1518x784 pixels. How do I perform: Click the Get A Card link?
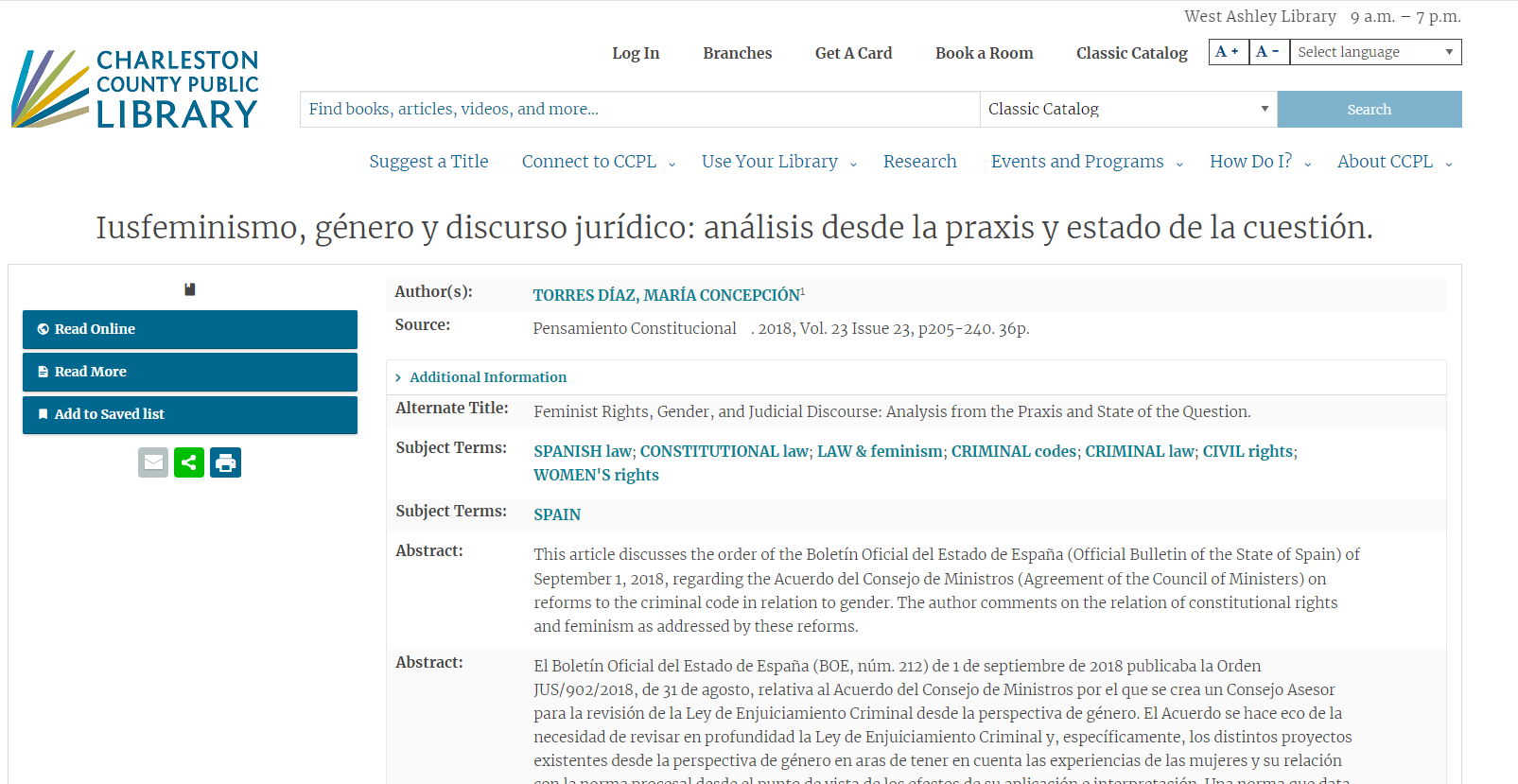(853, 53)
